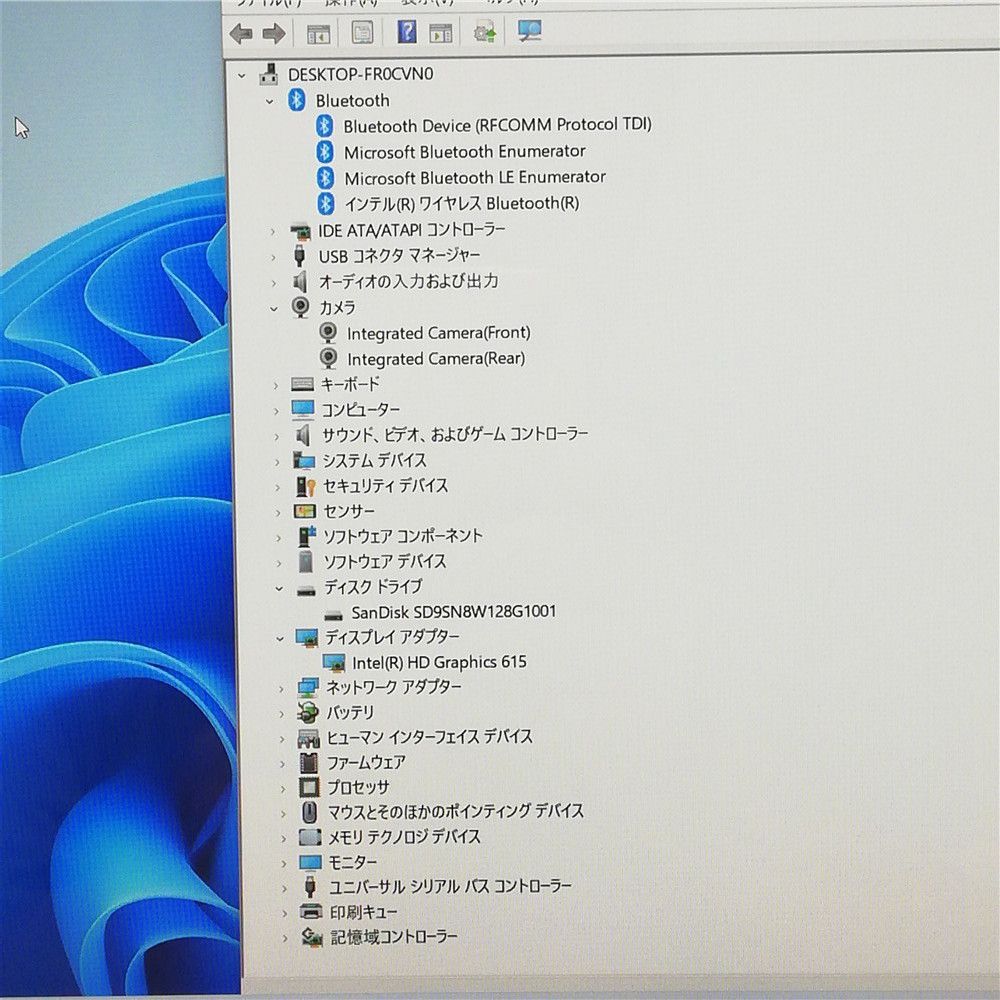The width and height of the screenshot is (1000, 1000).
Task: Click the Back arrow toolbar button
Action: point(241,34)
